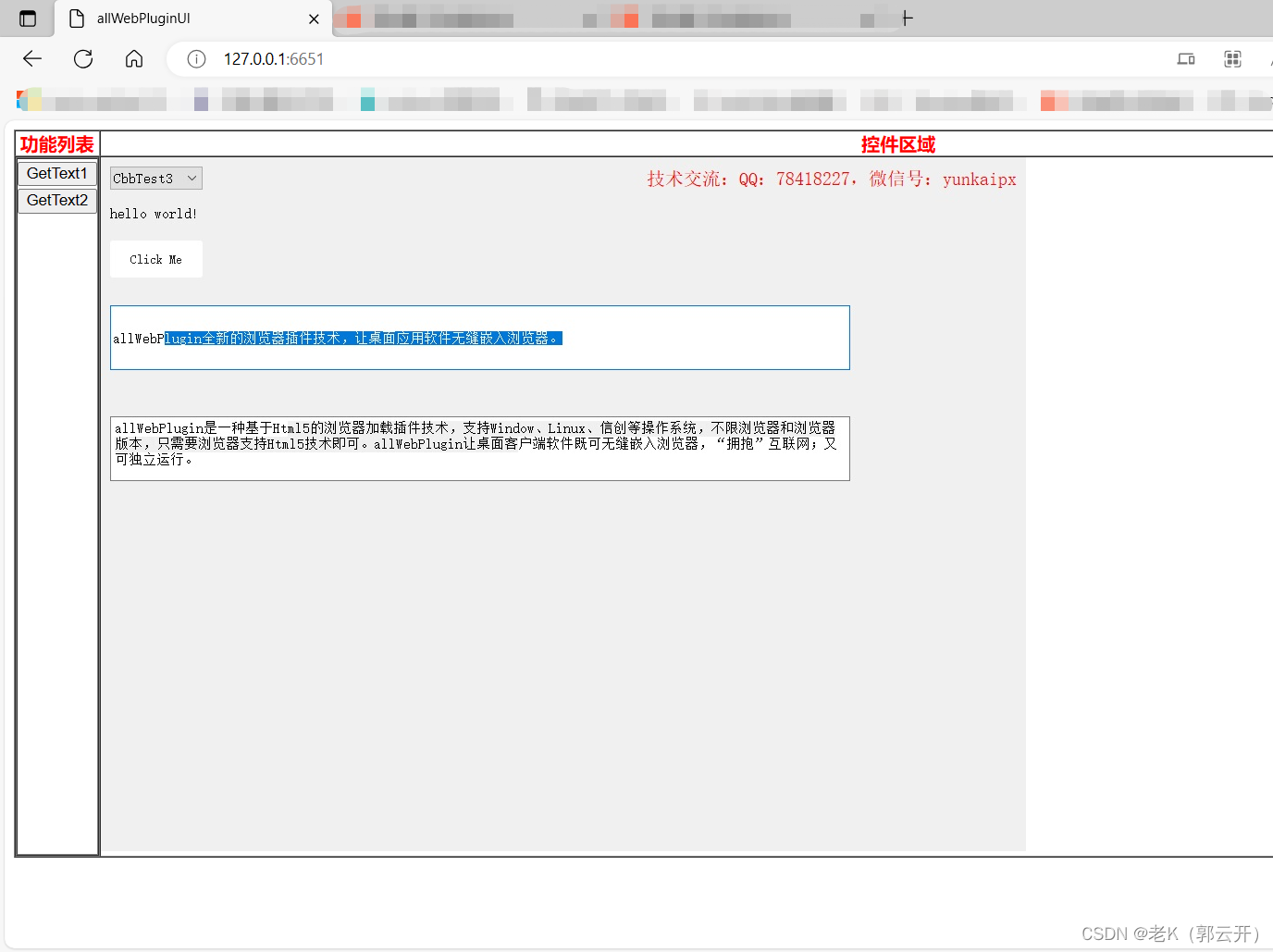Click the GetText1 button

coord(57,173)
